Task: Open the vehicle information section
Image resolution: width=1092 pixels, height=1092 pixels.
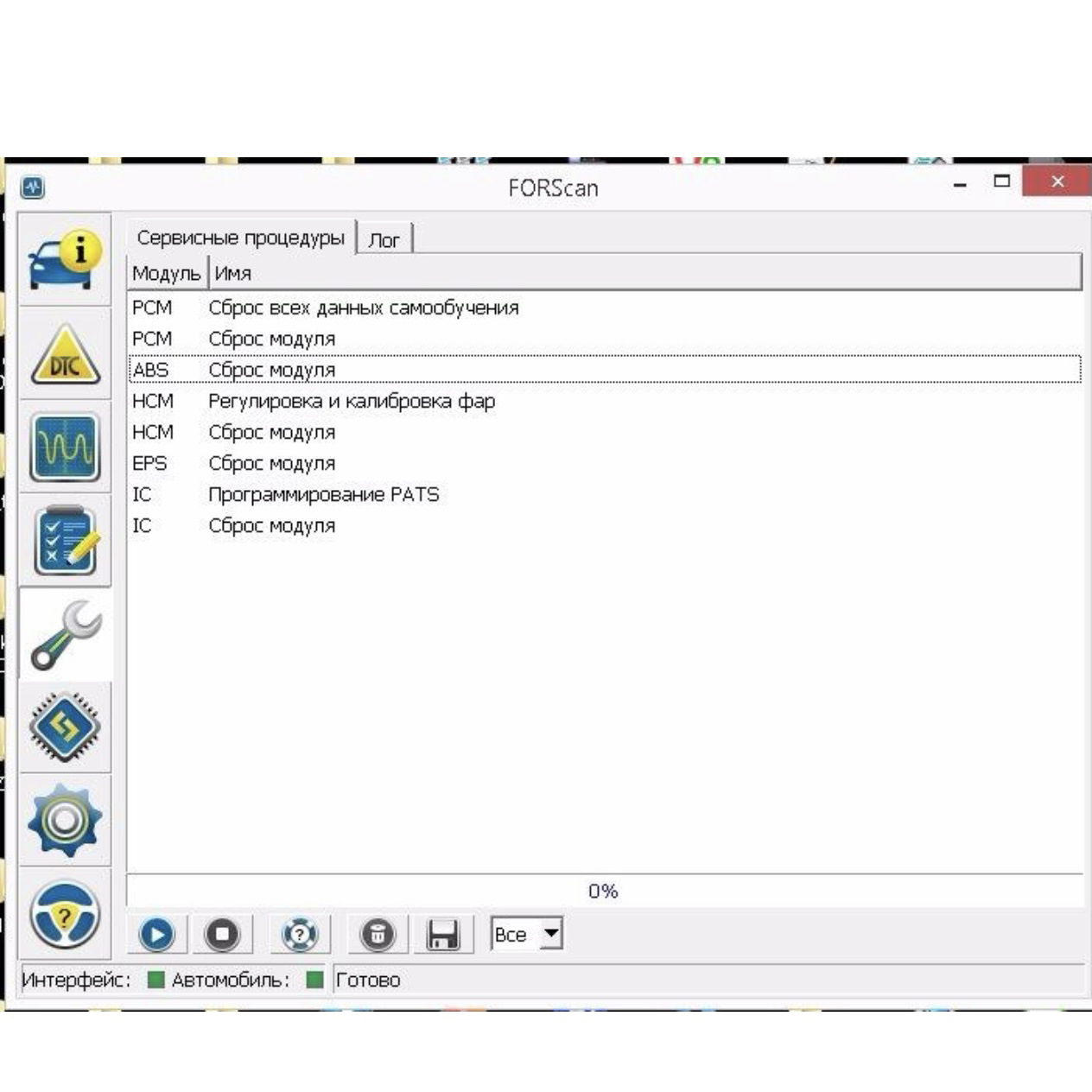Action: pyautogui.click(x=65, y=259)
